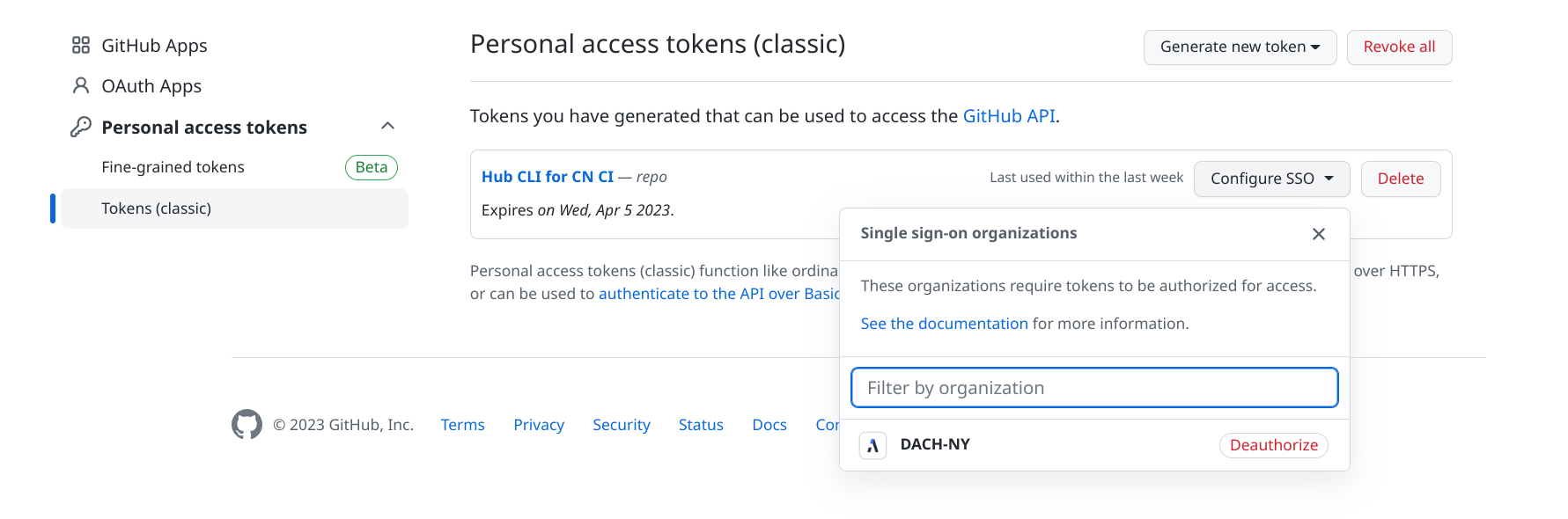Image resolution: width=1568 pixels, height=519 pixels.
Task: Deauthorize the DACH-NY organization
Action: tap(1273, 445)
